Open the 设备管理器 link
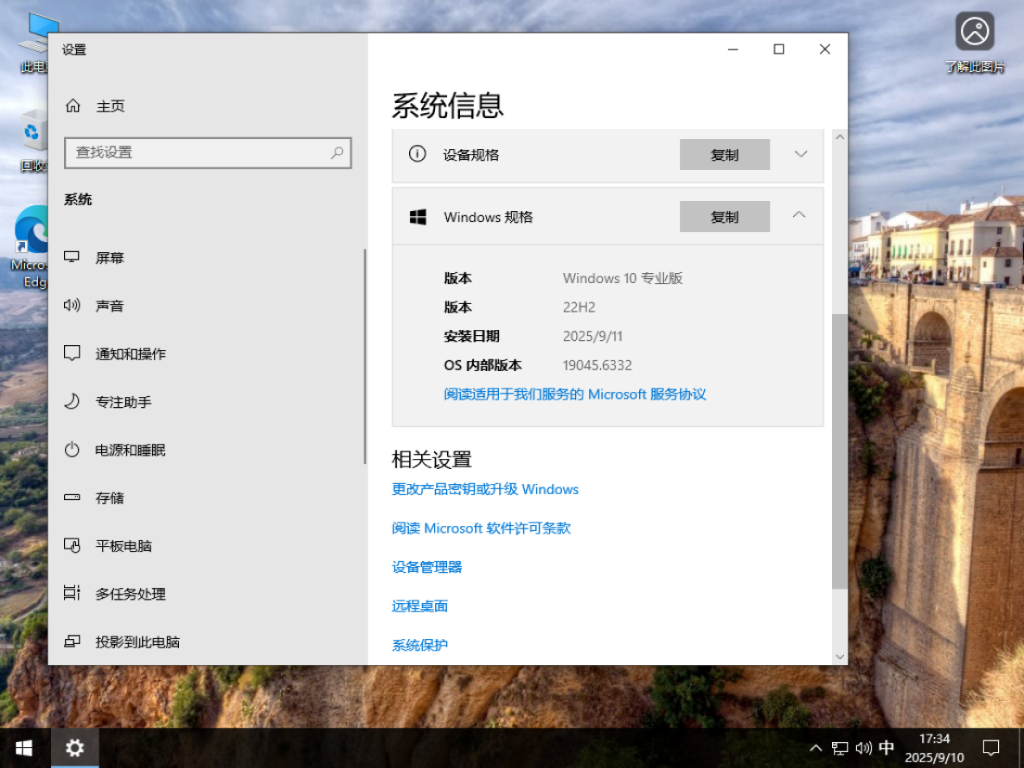 point(427,566)
